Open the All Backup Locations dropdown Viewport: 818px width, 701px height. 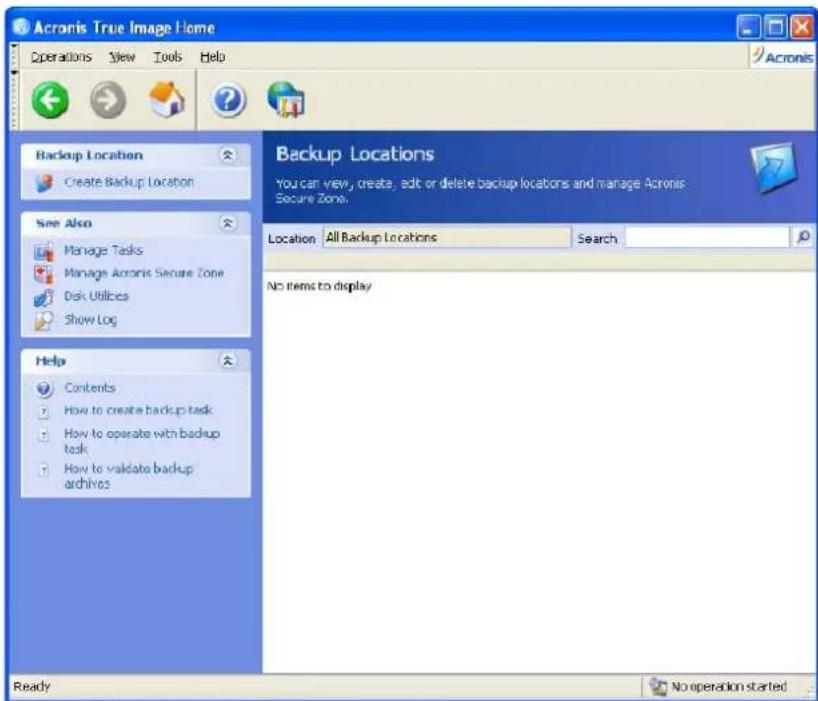tap(447, 237)
